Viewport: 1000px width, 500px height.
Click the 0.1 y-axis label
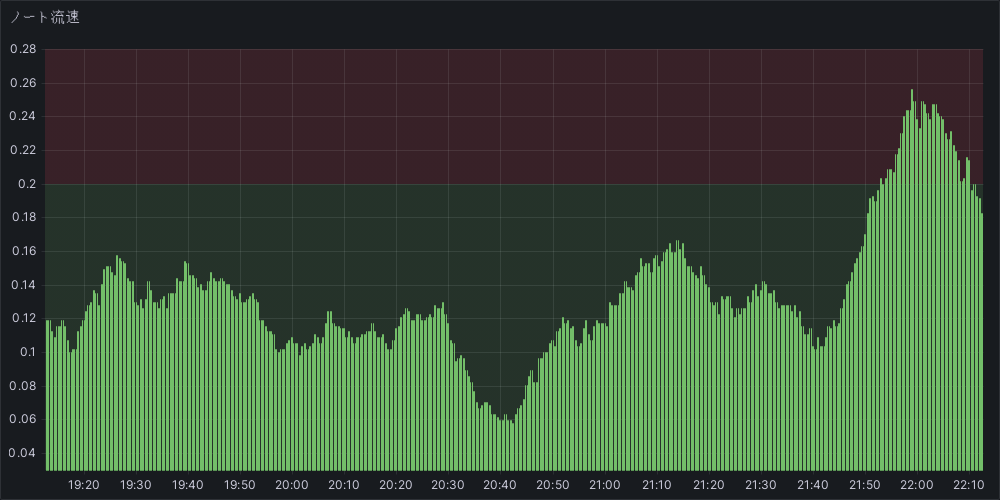pos(27,352)
